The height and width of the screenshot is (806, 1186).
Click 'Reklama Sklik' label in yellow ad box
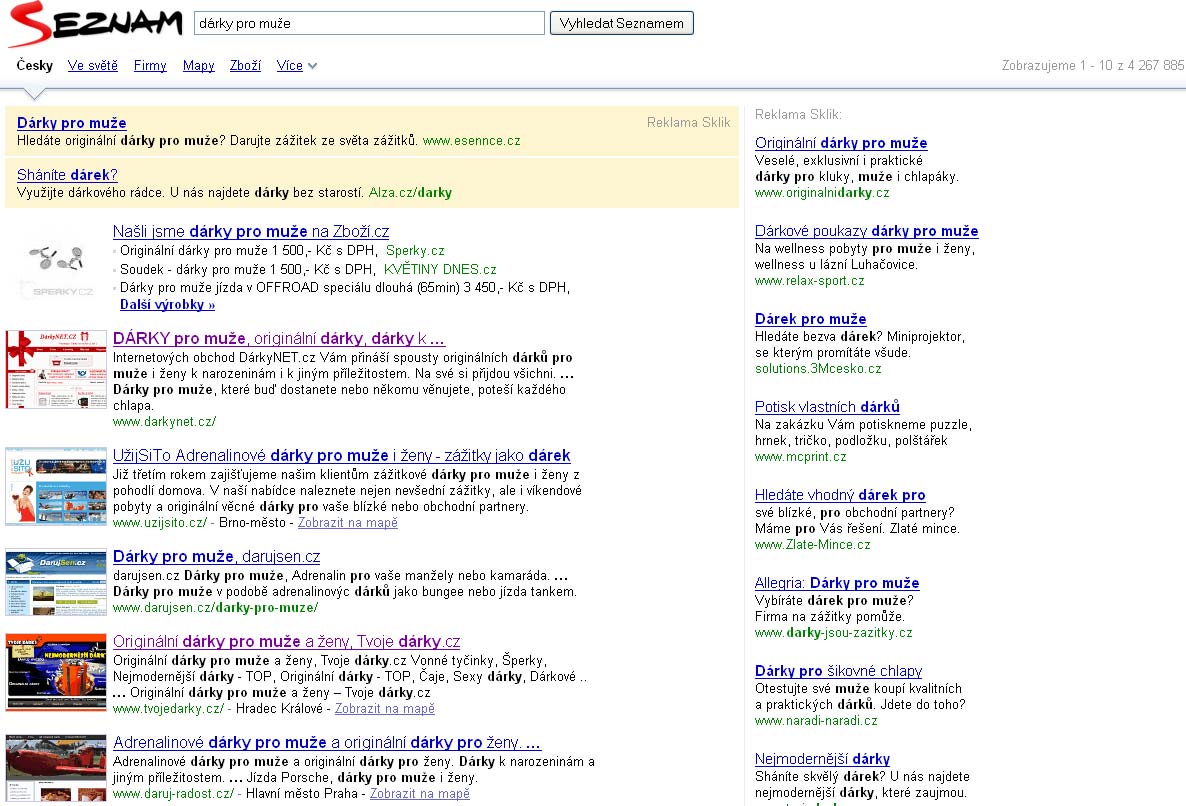coord(688,122)
